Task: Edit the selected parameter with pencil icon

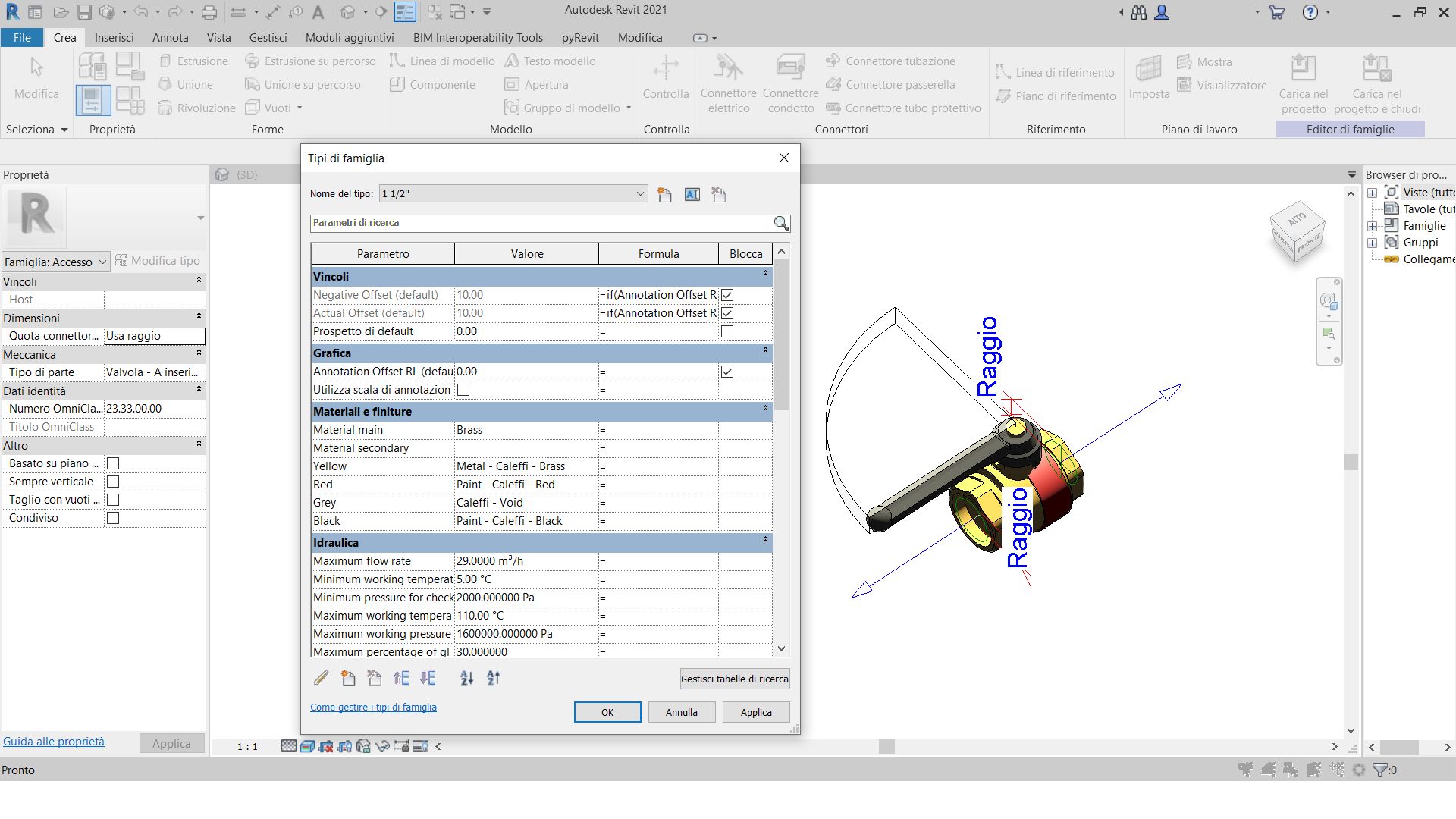Action: (321, 678)
